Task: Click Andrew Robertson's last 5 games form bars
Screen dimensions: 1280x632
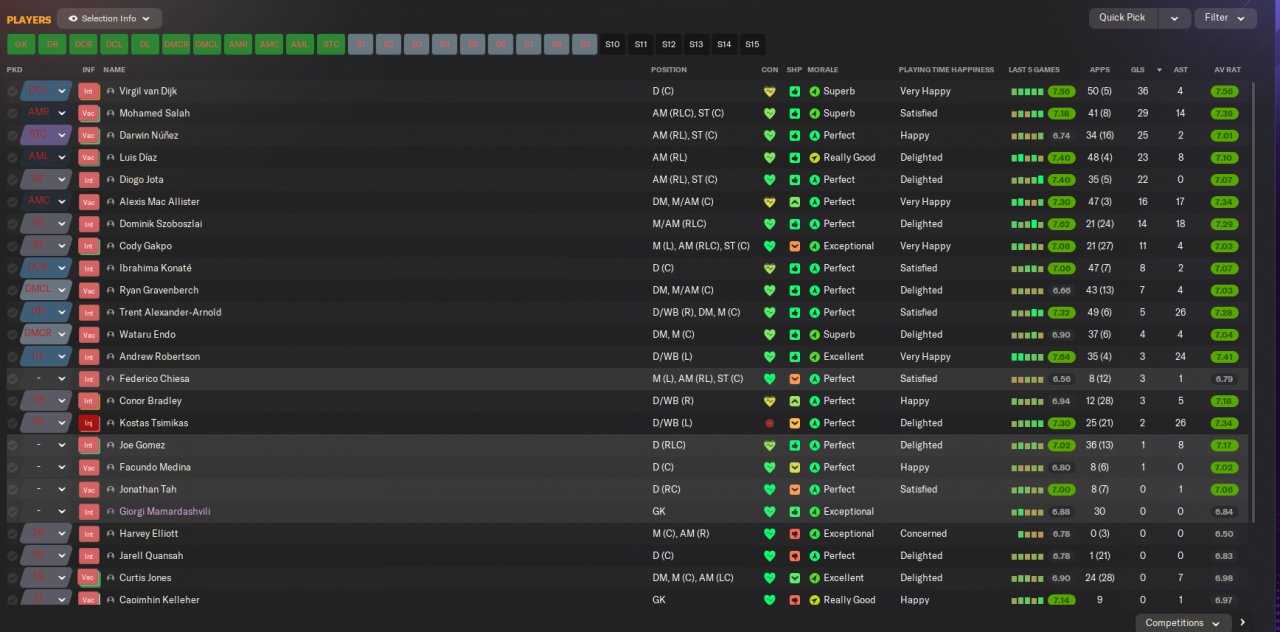Action: pos(1027,357)
